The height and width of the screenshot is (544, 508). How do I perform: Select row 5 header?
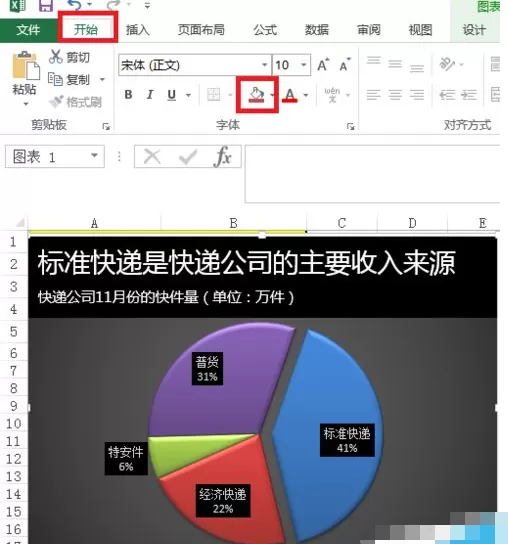[x=14, y=332]
